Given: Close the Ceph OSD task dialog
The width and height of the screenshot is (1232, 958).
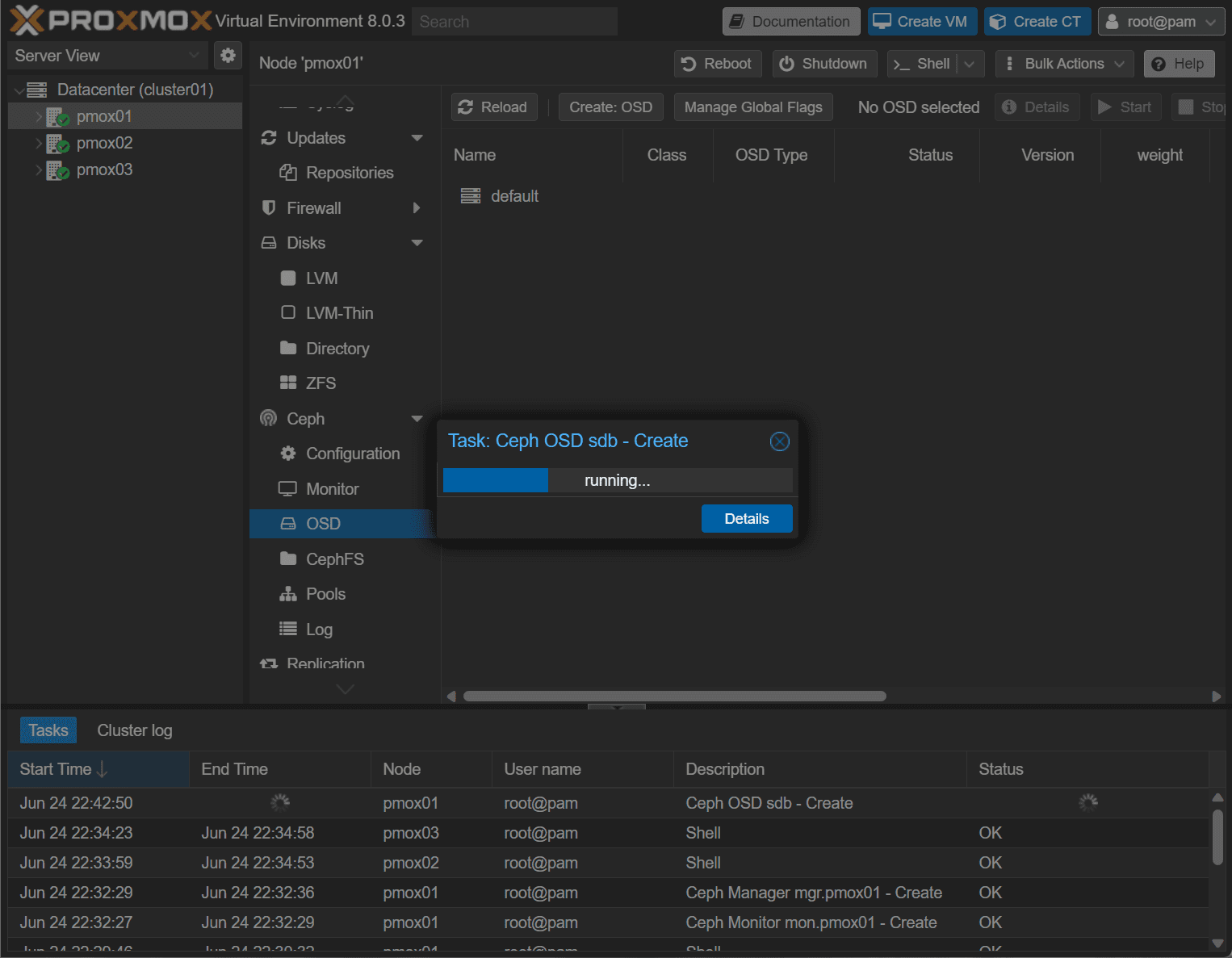Looking at the screenshot, I should click(x=779, y=441).
